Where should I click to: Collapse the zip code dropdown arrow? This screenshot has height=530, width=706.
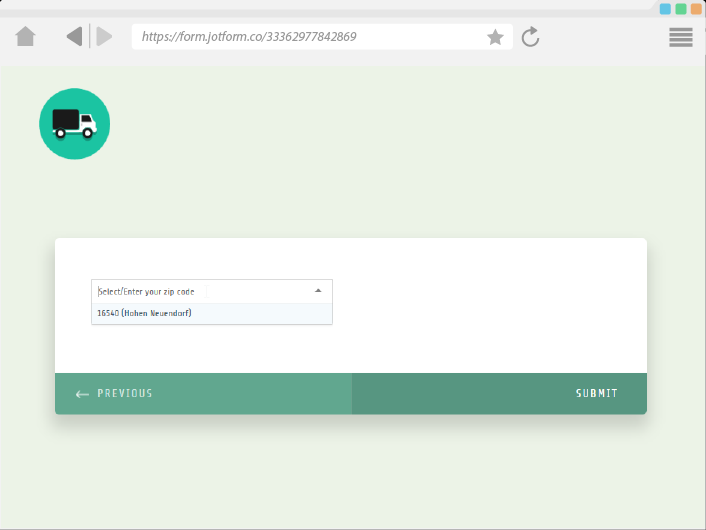318,291
